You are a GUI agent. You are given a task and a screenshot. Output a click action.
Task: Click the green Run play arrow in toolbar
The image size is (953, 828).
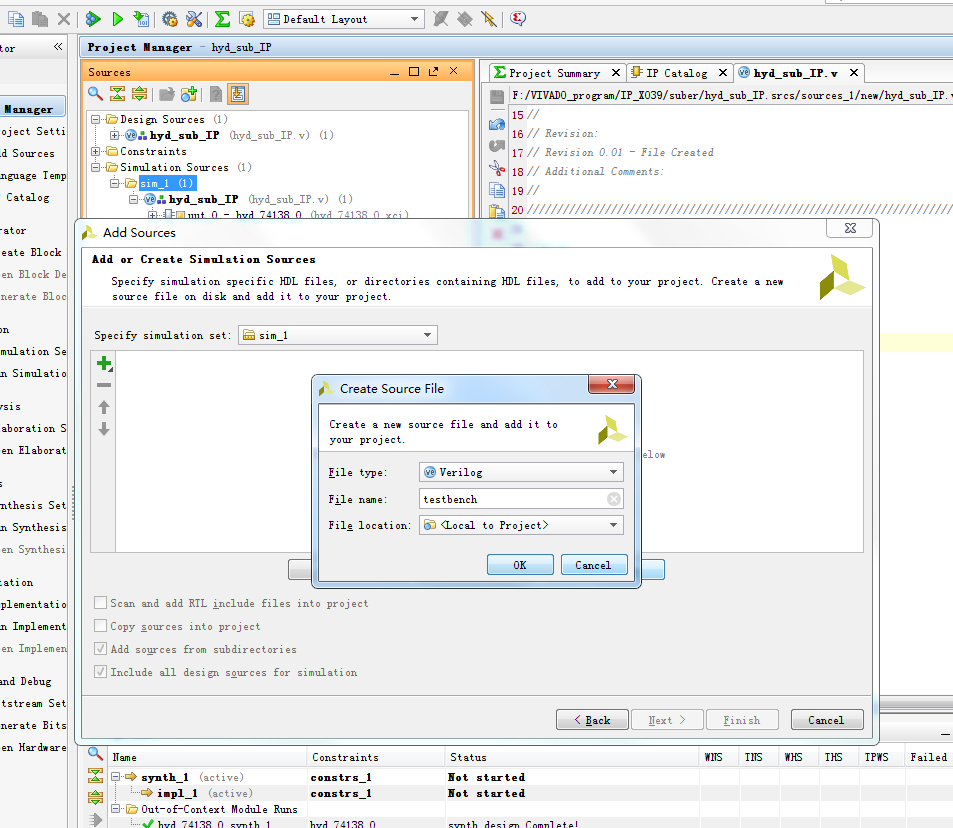click(117, 19)
